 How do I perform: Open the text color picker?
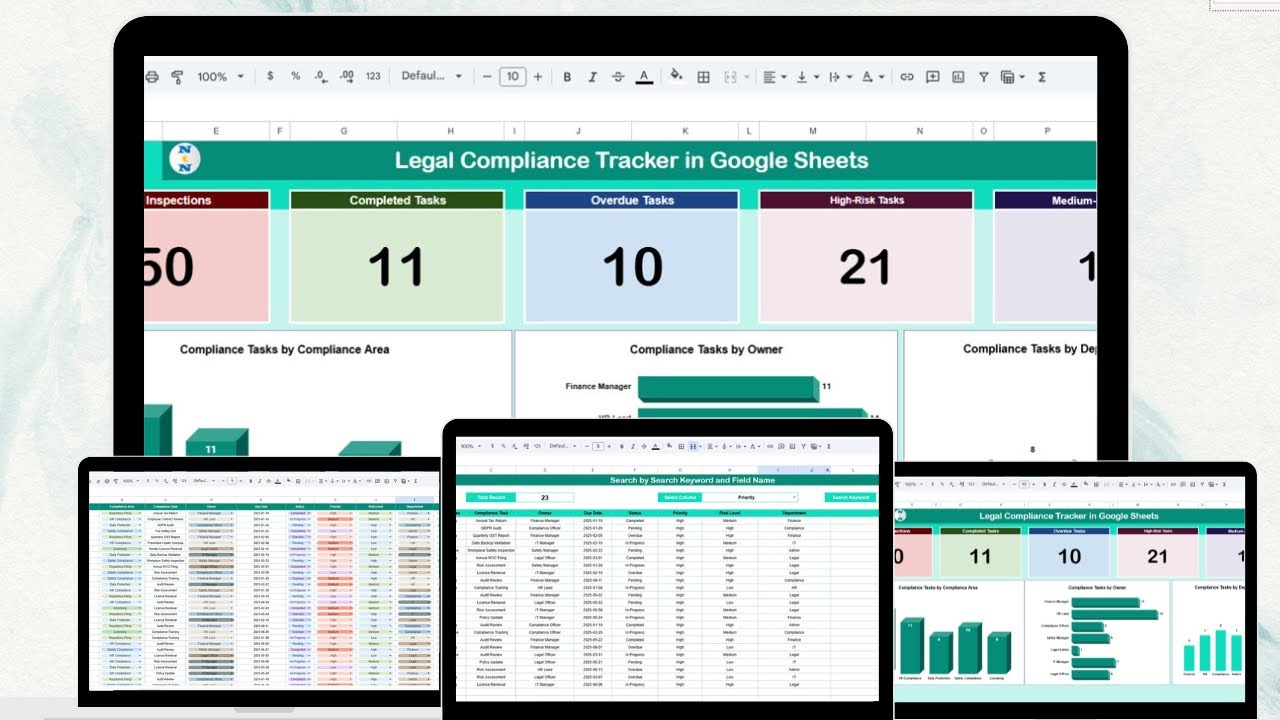pos(644,76)
